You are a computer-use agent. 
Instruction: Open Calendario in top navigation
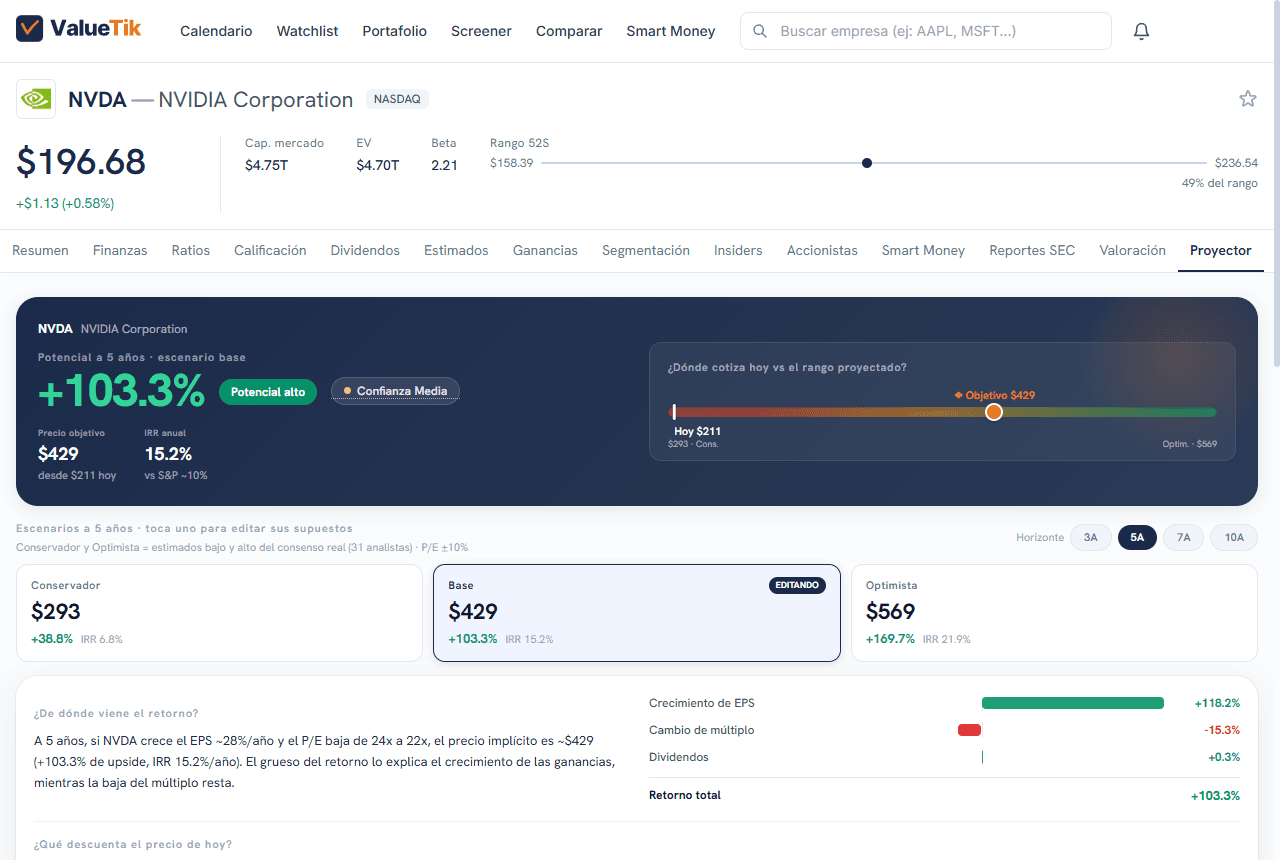click(216, 31)
